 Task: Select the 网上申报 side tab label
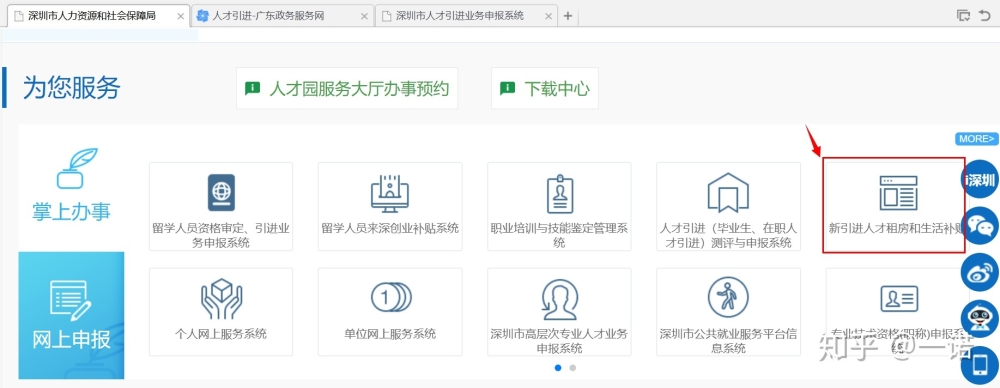coord(71,340)
